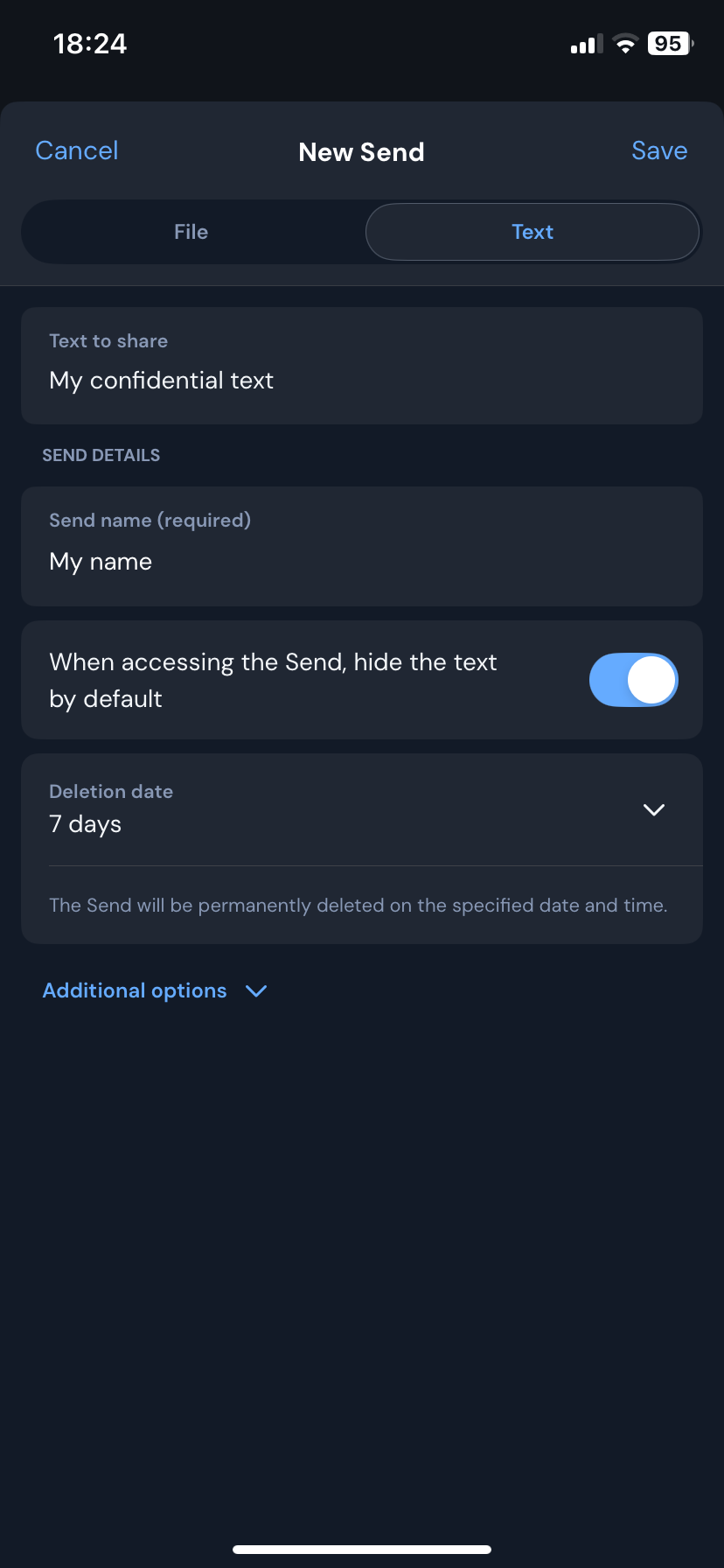Image resolution: width=724 pixels, height=1568 pixels.
Task: Switch to the File tab
Action: 191,232
